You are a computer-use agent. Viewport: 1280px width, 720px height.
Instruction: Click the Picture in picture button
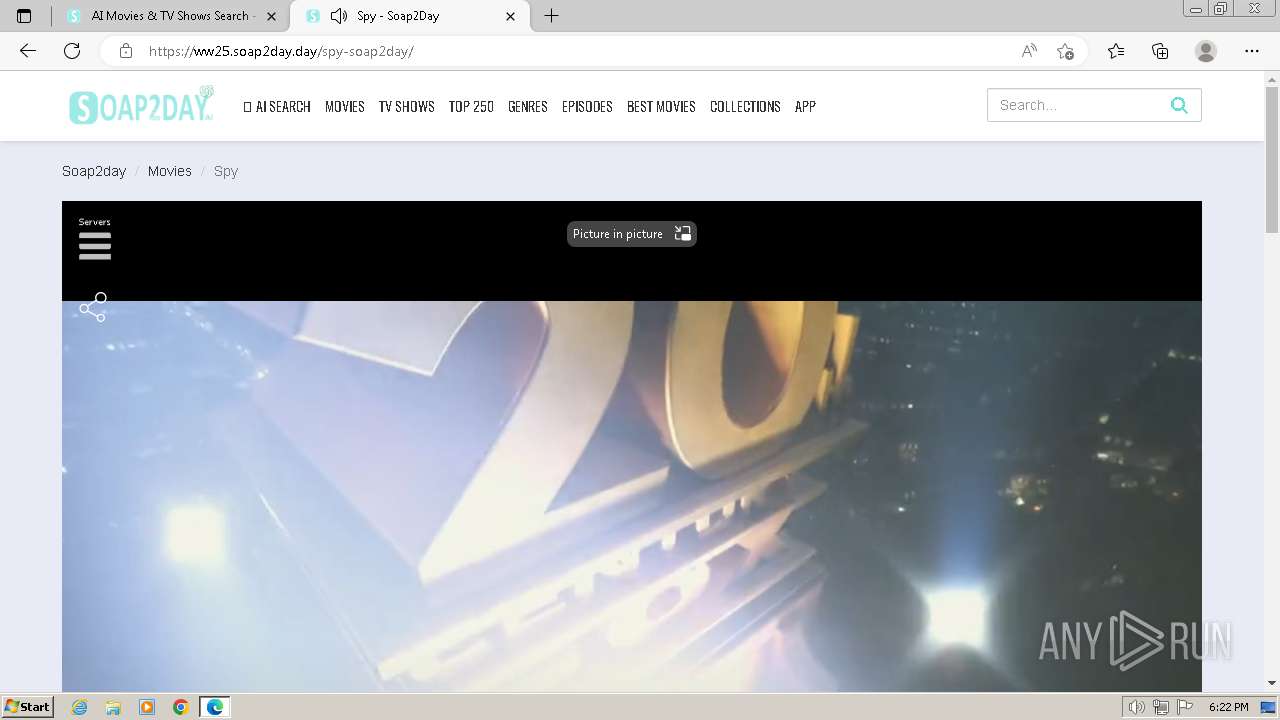631,234
